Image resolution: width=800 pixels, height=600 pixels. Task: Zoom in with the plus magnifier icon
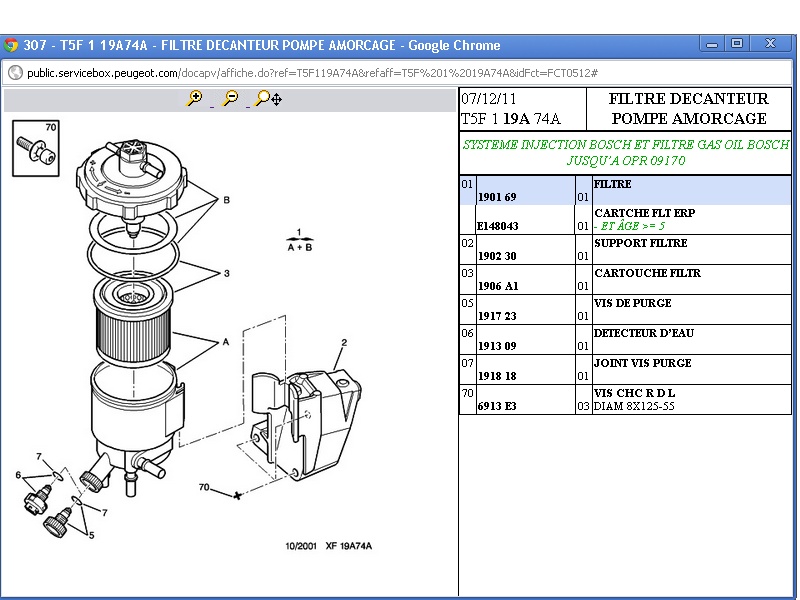click(194, 98)
